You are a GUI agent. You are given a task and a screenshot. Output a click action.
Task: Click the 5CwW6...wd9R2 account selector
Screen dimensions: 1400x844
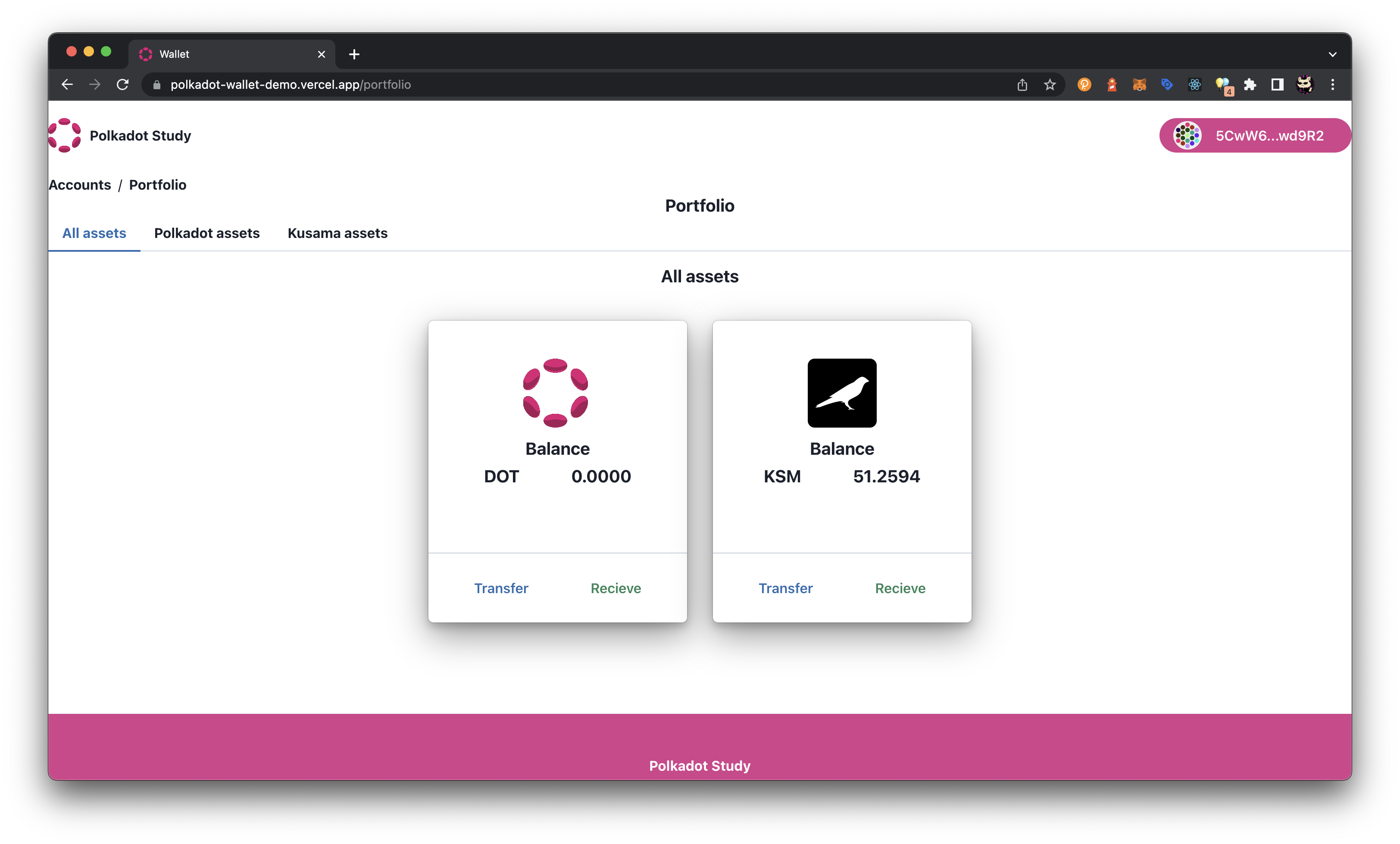pos(1256,135)
